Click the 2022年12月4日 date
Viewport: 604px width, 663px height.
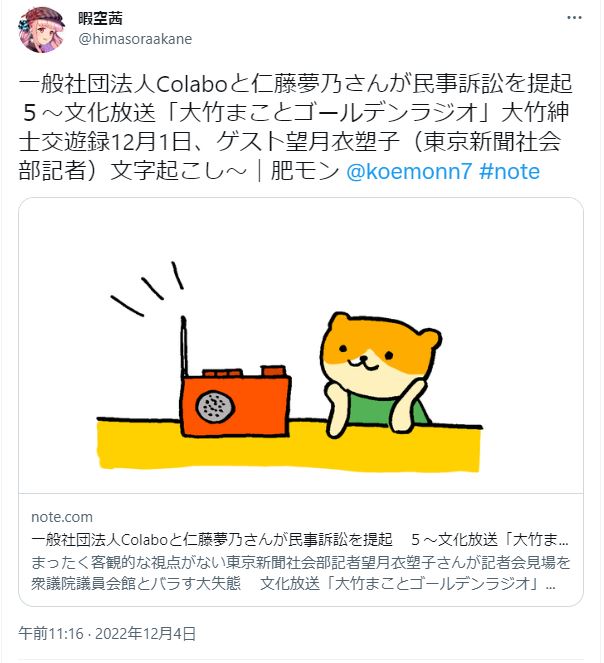pos(146,633)
